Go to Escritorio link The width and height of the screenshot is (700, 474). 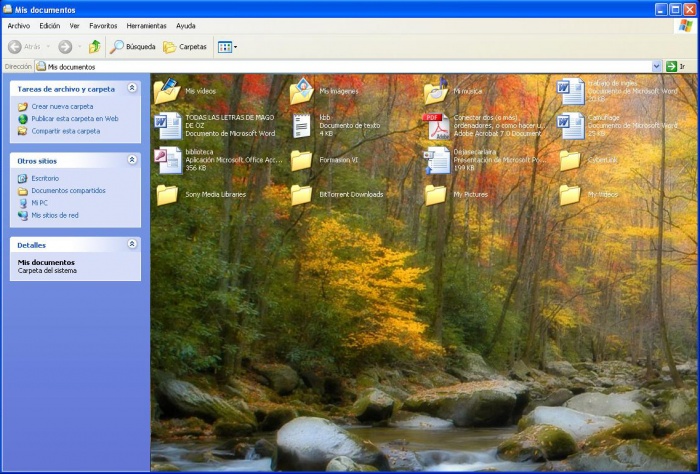coord(45,179)
